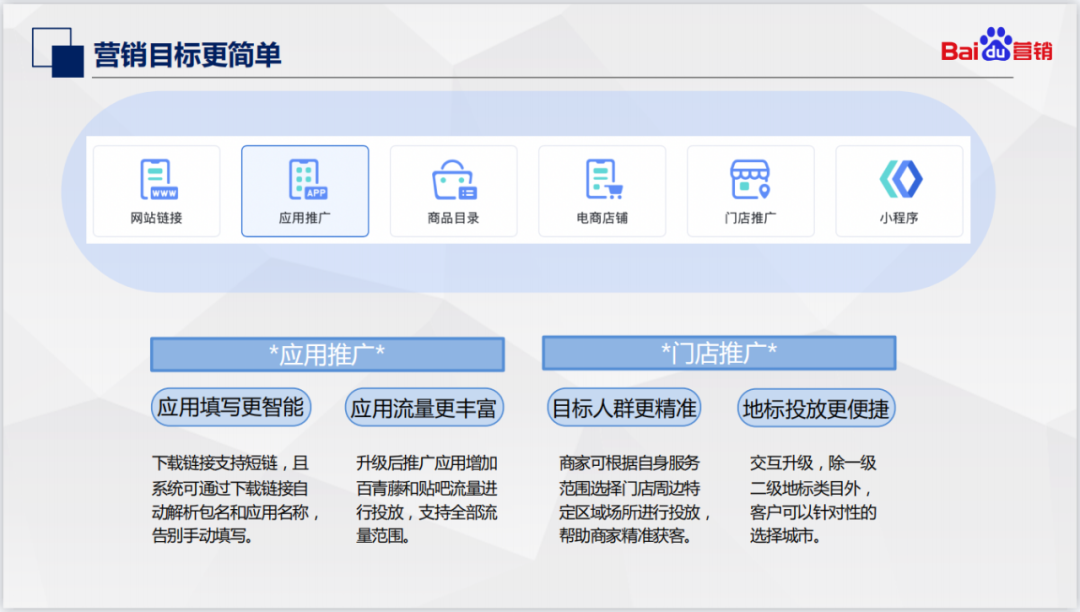Click the 地标投放更便捷 pill

tap(816, 409)
